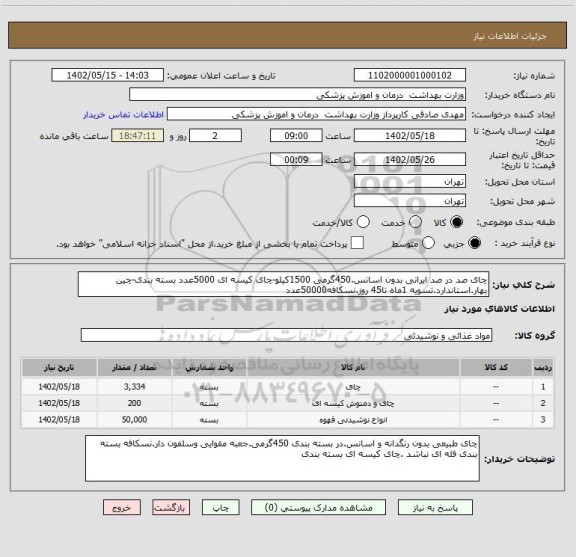Screen dimensions: 576x557
Task: Click the شرح کلی نیاز description box
Action: click(x=283, y=284)
